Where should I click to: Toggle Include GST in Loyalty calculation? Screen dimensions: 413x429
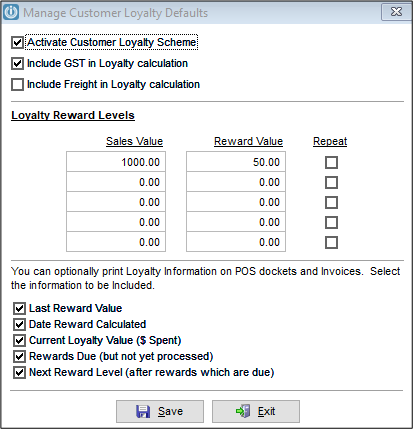point(17,64)
